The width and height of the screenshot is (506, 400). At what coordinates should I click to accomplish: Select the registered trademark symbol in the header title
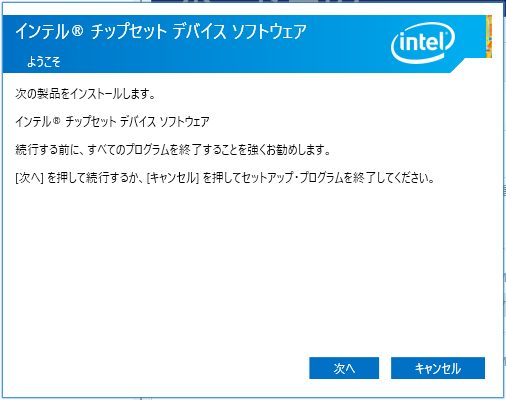77,31
